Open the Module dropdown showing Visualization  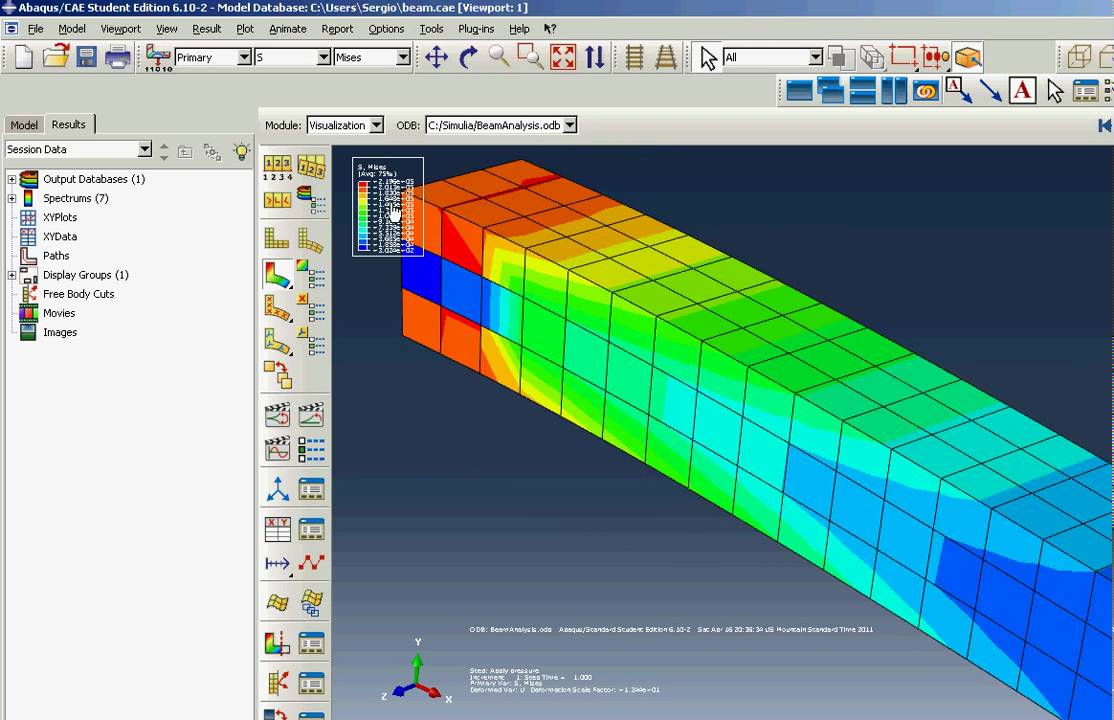345,125
